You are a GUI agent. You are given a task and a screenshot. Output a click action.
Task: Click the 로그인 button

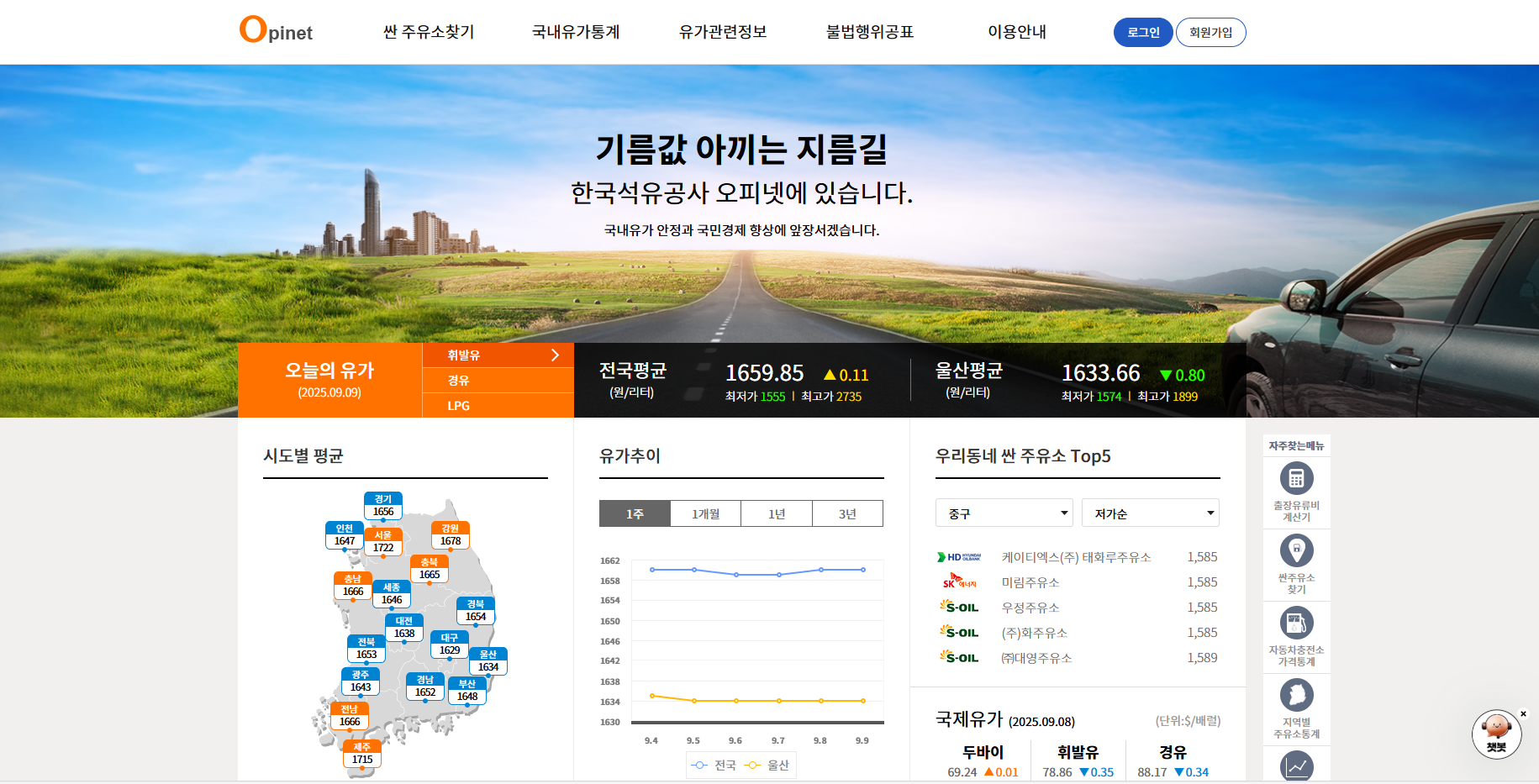pos(1142,32)
